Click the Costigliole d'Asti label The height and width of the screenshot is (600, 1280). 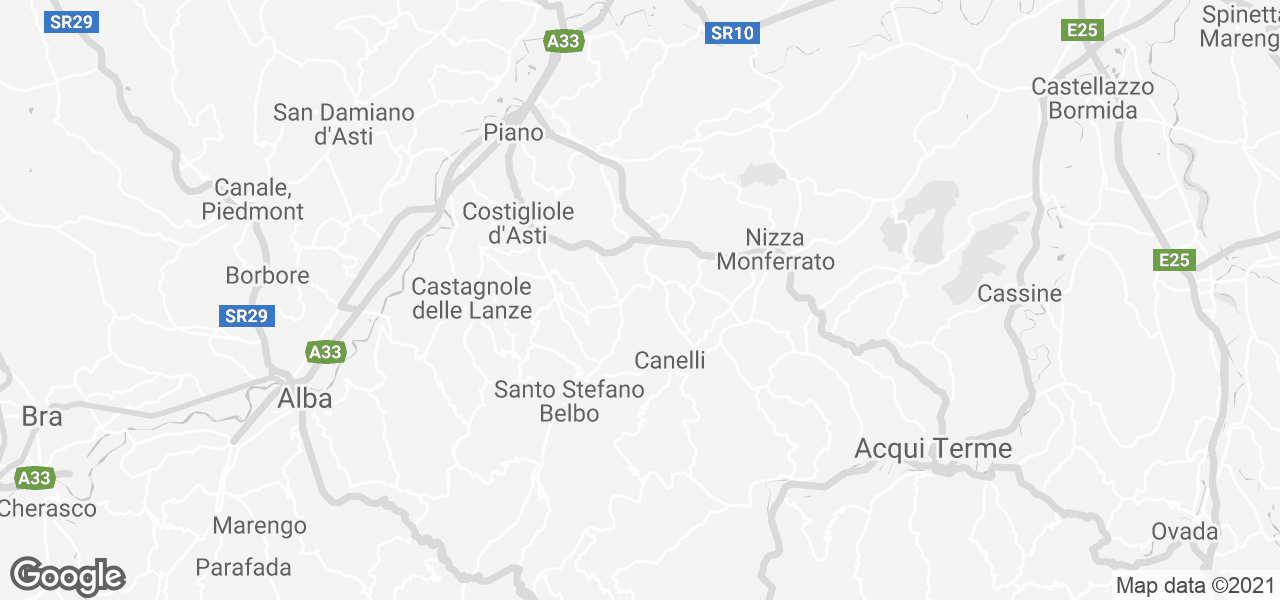(518, 224)
